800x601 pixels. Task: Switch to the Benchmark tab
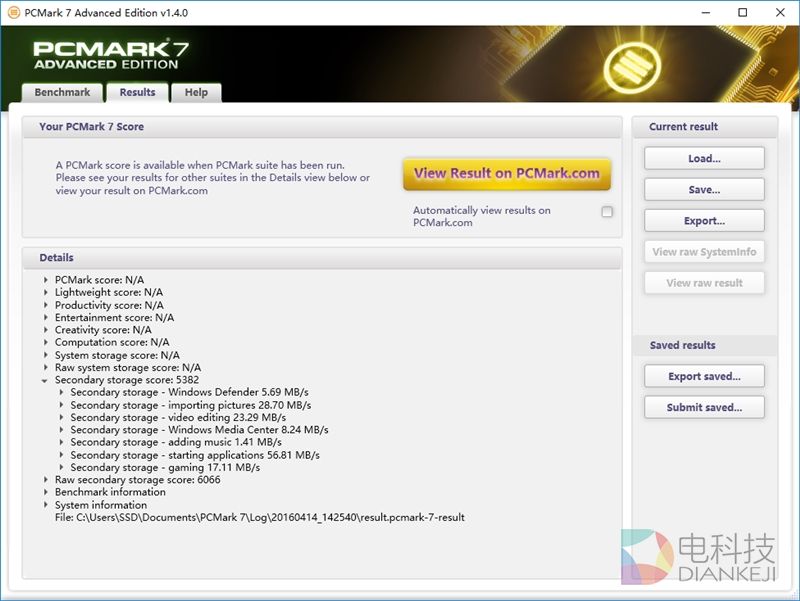tap(62, 92)
